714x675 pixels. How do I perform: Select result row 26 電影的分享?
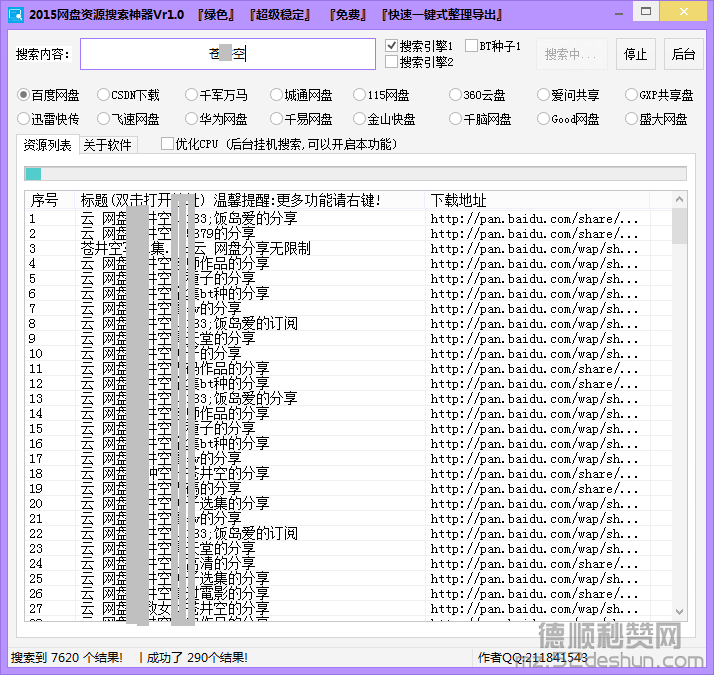pos(348,593)
